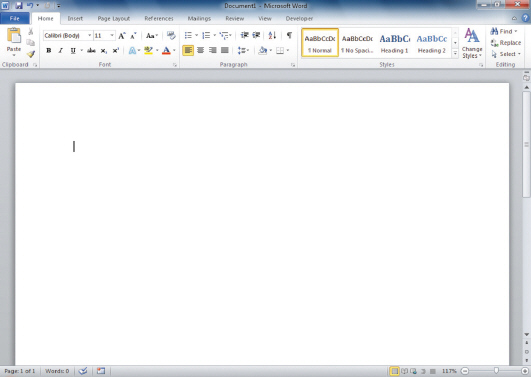
Task: Click the Replace button
Action: (506, 43)
